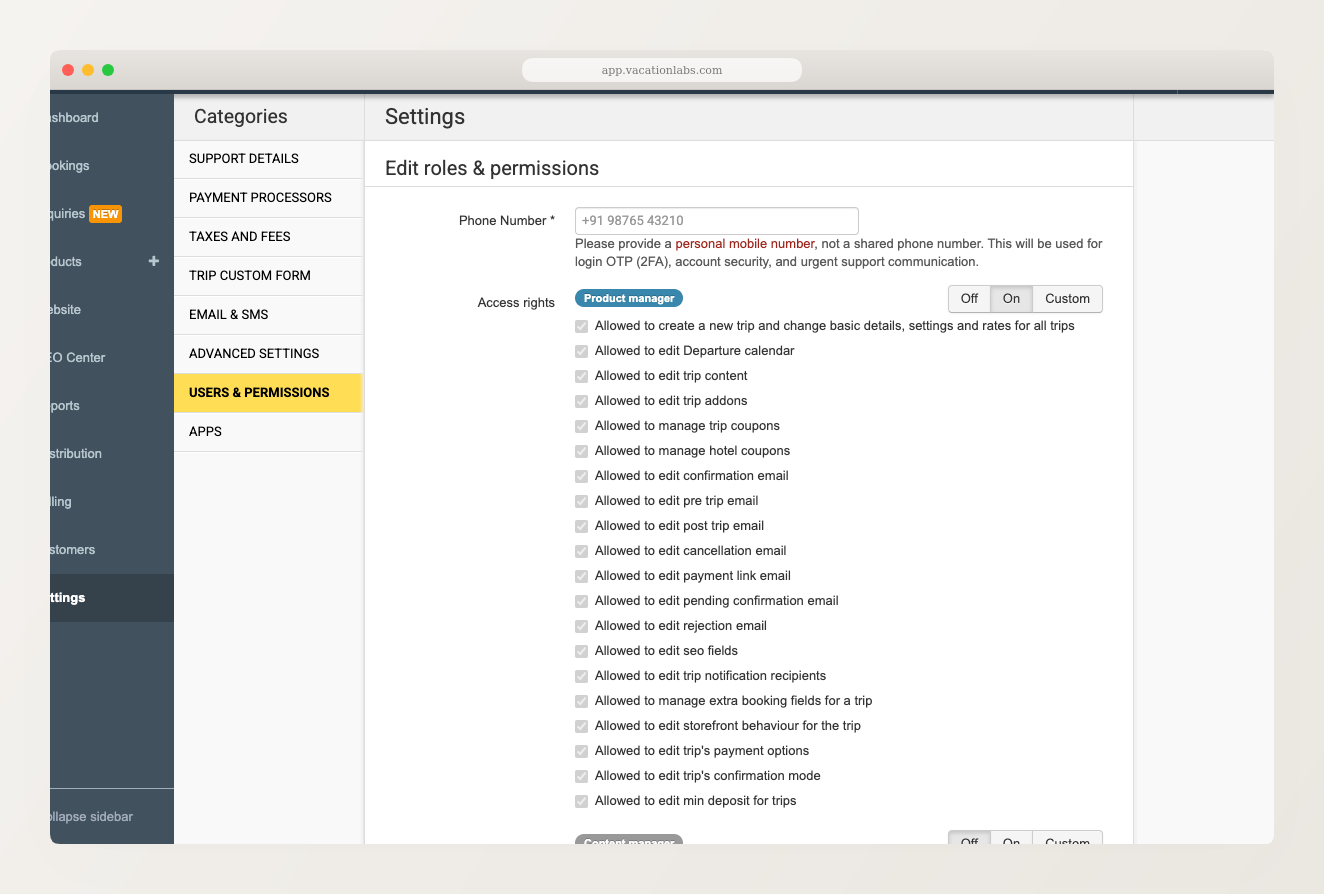
Task: Check Allowed to edit Departure calendar
Action: pos(581,351)
